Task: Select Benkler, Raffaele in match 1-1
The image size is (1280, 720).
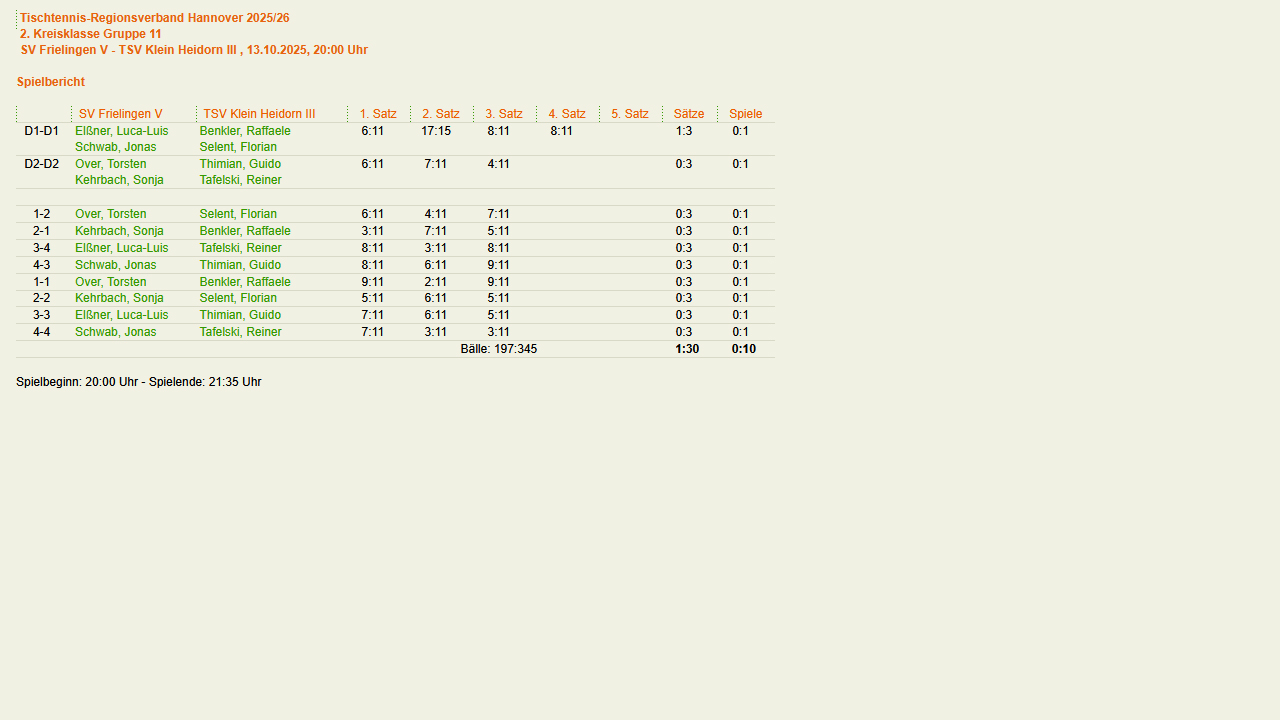Action: 245,282
